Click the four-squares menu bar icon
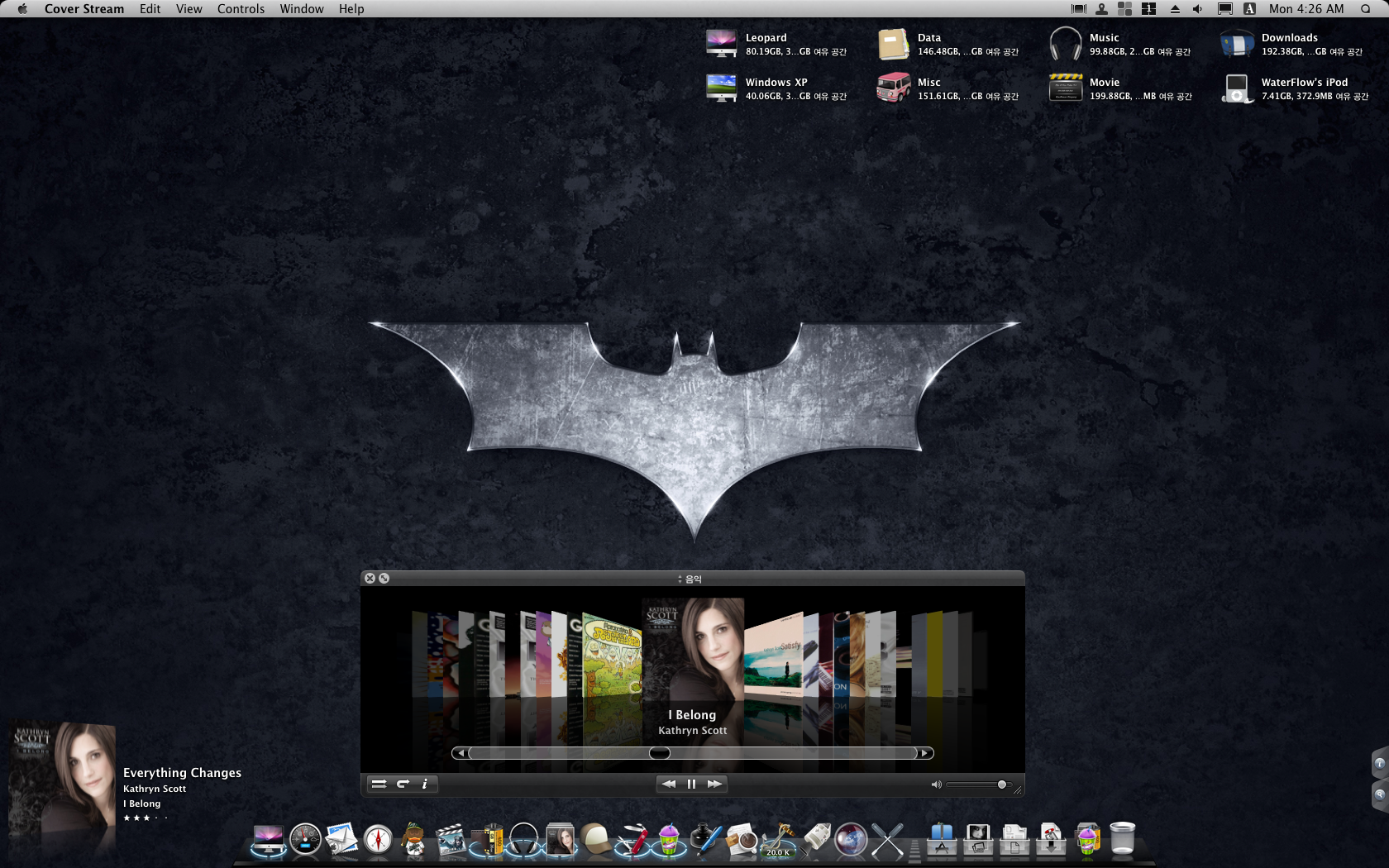The image size is (1389, 868). pos(1125,9)
